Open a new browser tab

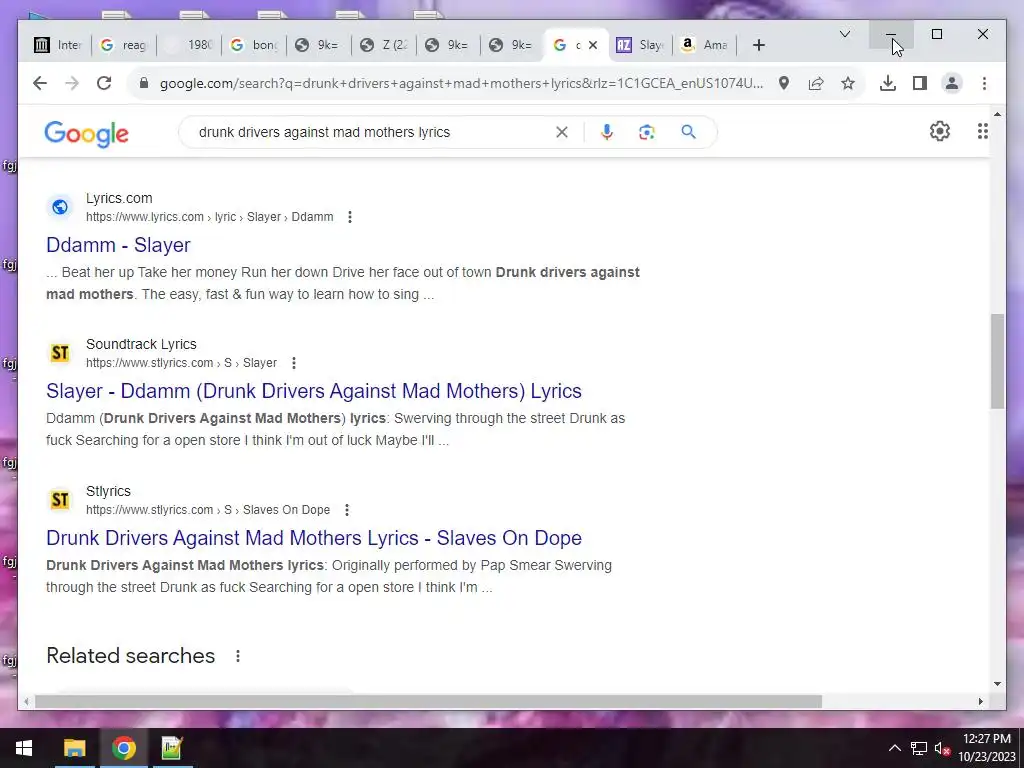[x=758, y=45]
